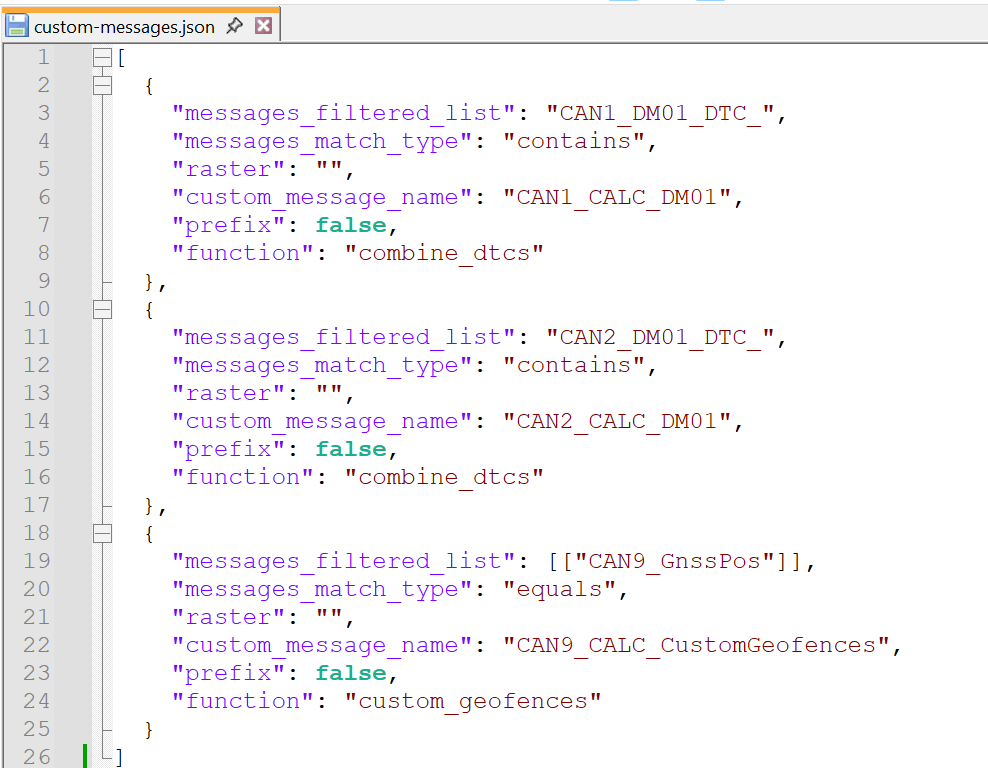Click the value "CAN2_DM01_DTC_"

tap(660, 338)
